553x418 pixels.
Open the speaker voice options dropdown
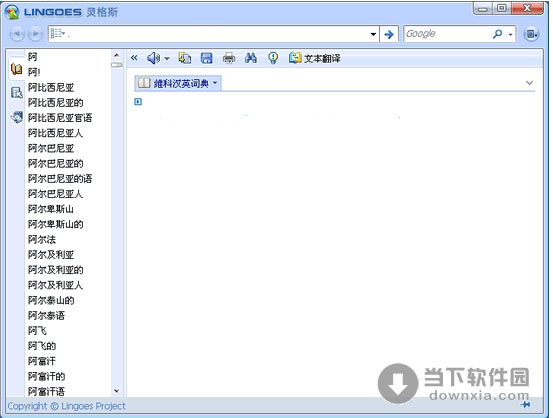point(167,58)
